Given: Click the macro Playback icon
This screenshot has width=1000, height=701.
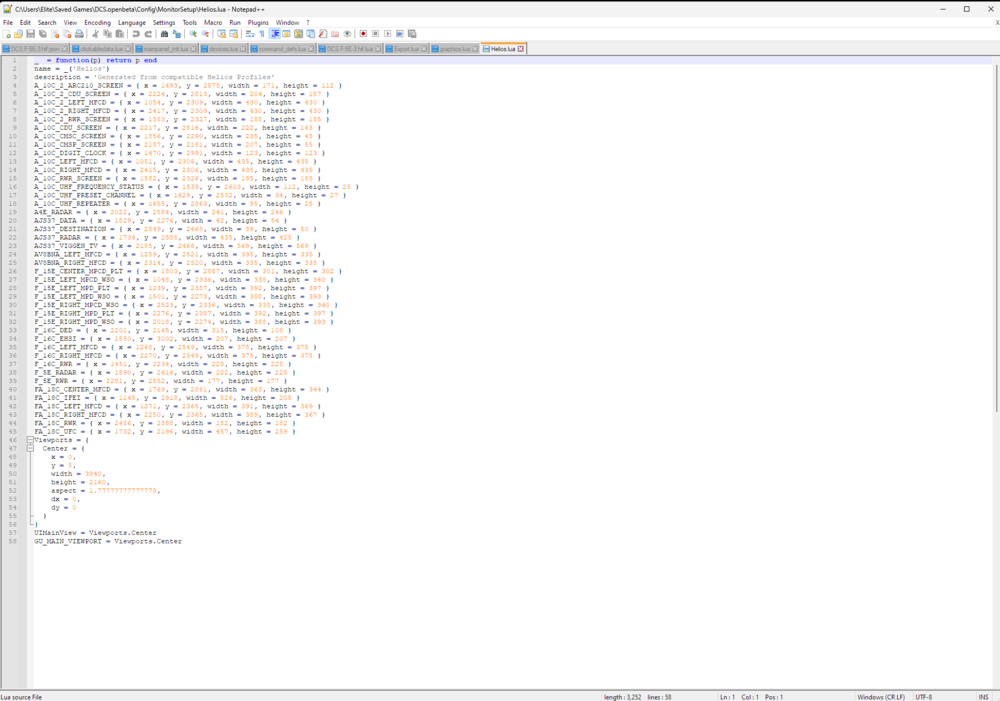Looking at the screenshot, I should pyautogui.click(x=387, y=34).
